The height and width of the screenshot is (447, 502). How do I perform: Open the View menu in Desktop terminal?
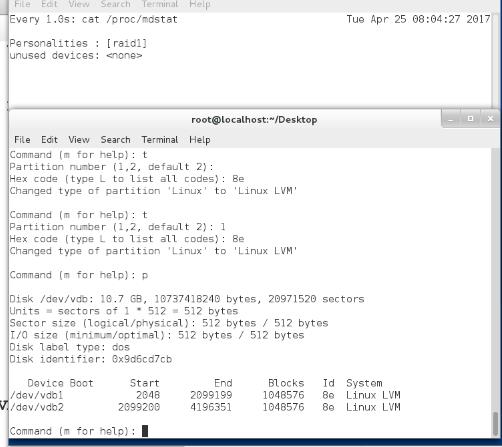coord(79,140)
